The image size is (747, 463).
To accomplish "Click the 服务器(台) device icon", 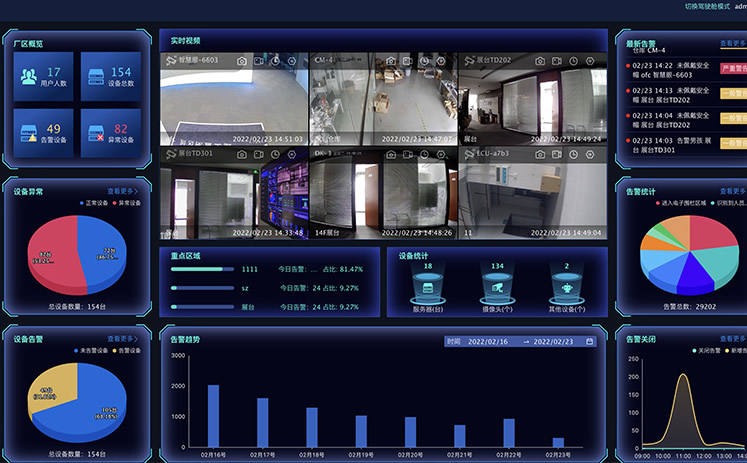I will pos(428,288).
